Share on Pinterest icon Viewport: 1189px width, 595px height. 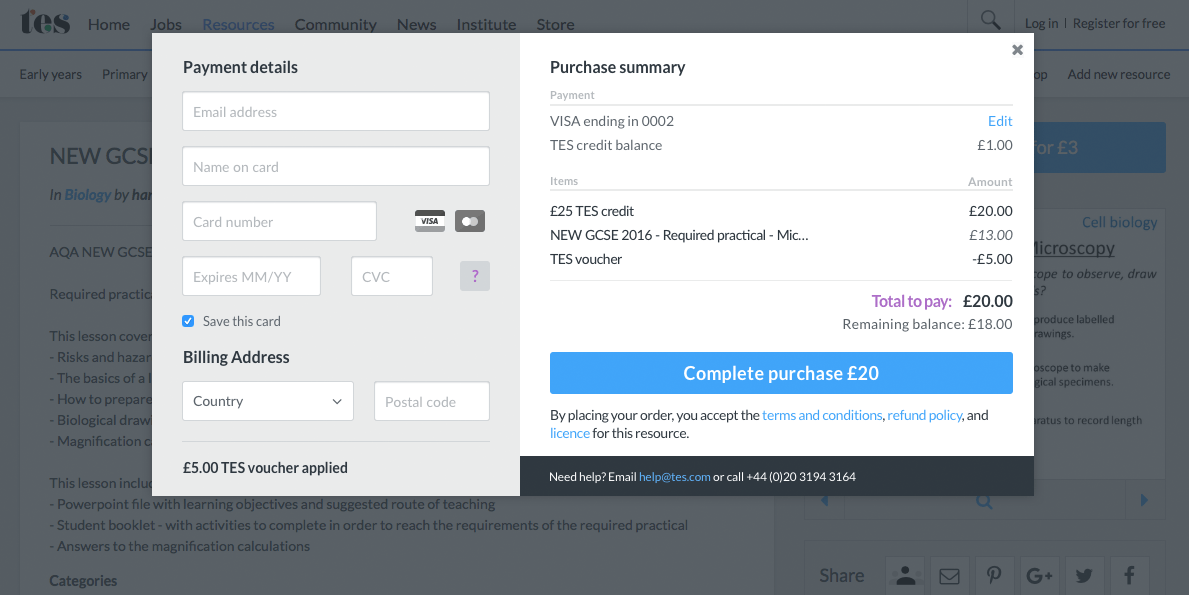tap(994, 576)
